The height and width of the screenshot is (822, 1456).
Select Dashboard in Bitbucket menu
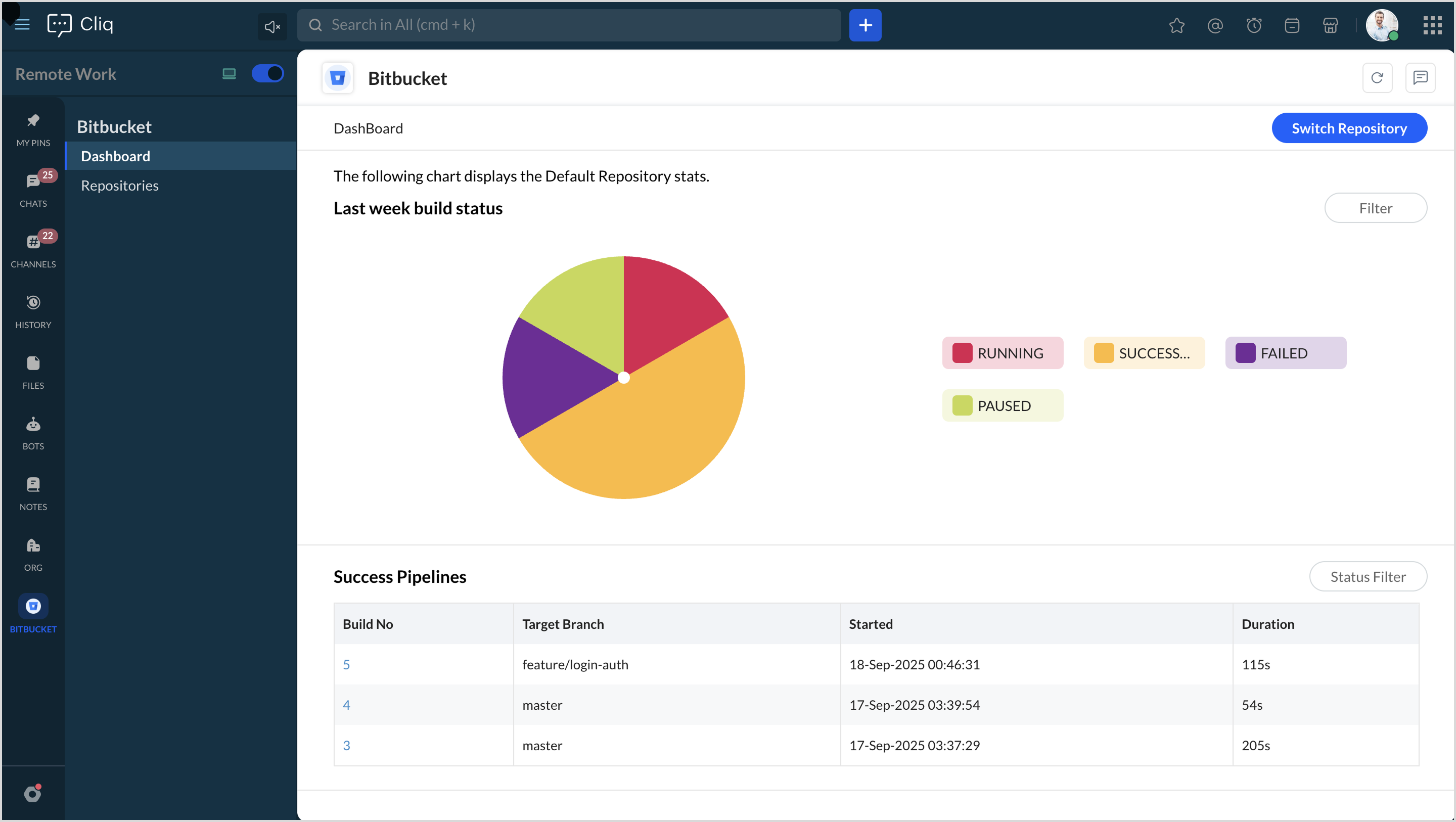point(115,156)
